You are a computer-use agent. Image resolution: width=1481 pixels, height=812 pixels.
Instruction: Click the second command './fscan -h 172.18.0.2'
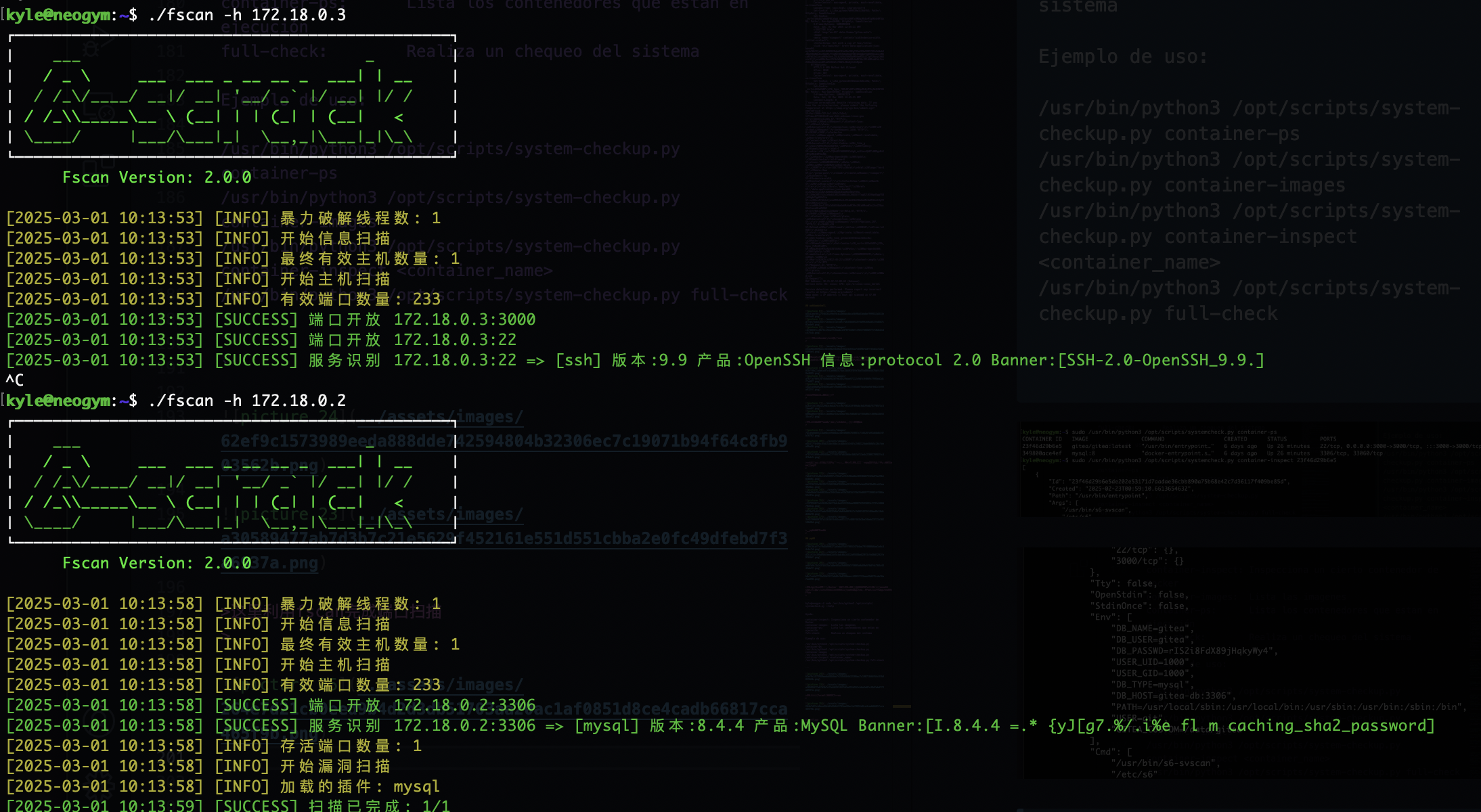click(x=247, y=401)
